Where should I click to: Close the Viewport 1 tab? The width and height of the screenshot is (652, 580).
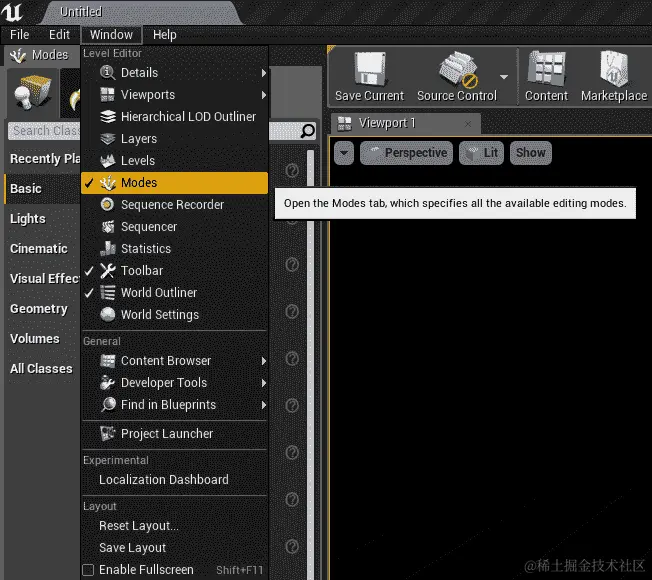(x=468, y=124)
